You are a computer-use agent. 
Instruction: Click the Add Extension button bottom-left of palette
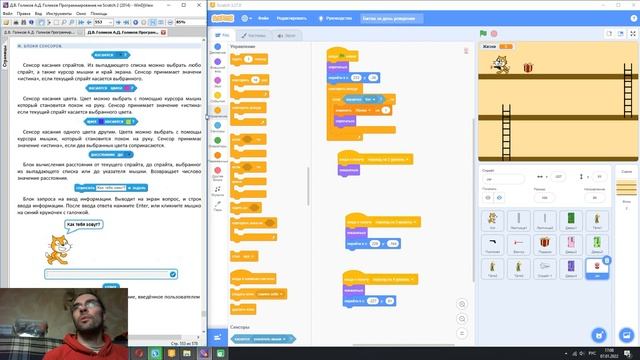(x=218, y=337)
